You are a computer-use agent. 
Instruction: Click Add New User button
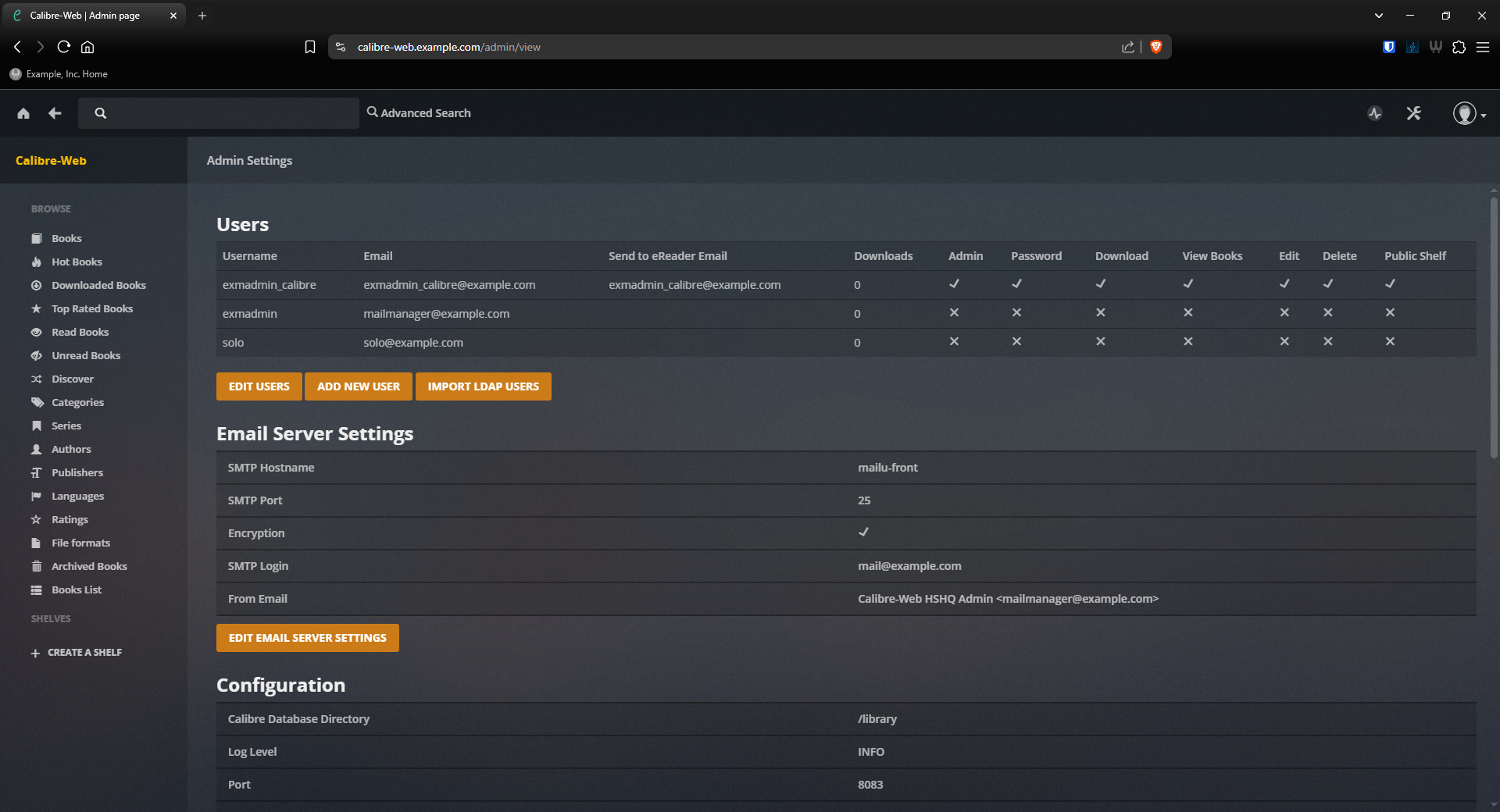(x=358, y=386)
